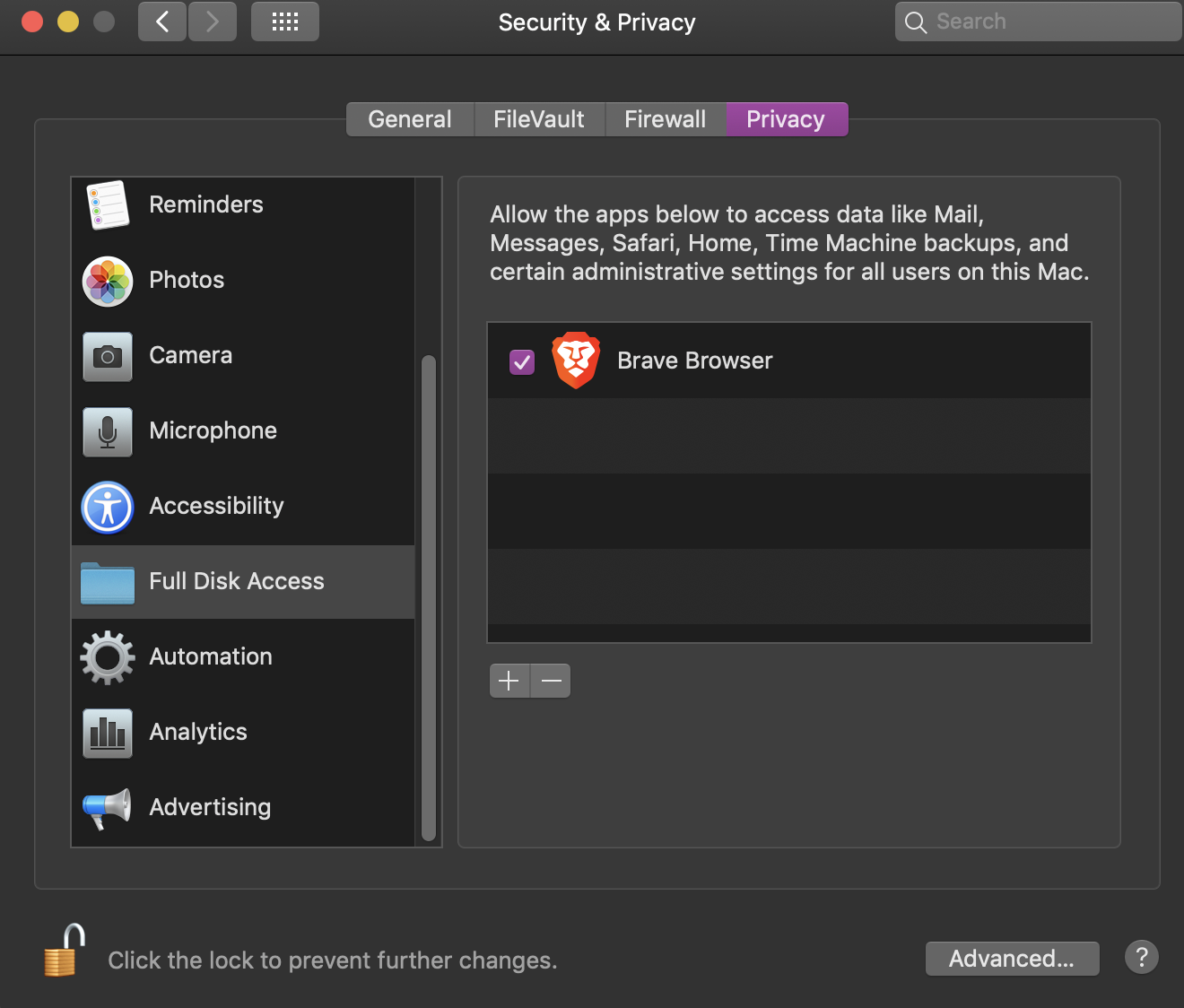Choose the Microphone privacy category
This screenshot has width=1184, height=1008.
pos(213,431)
